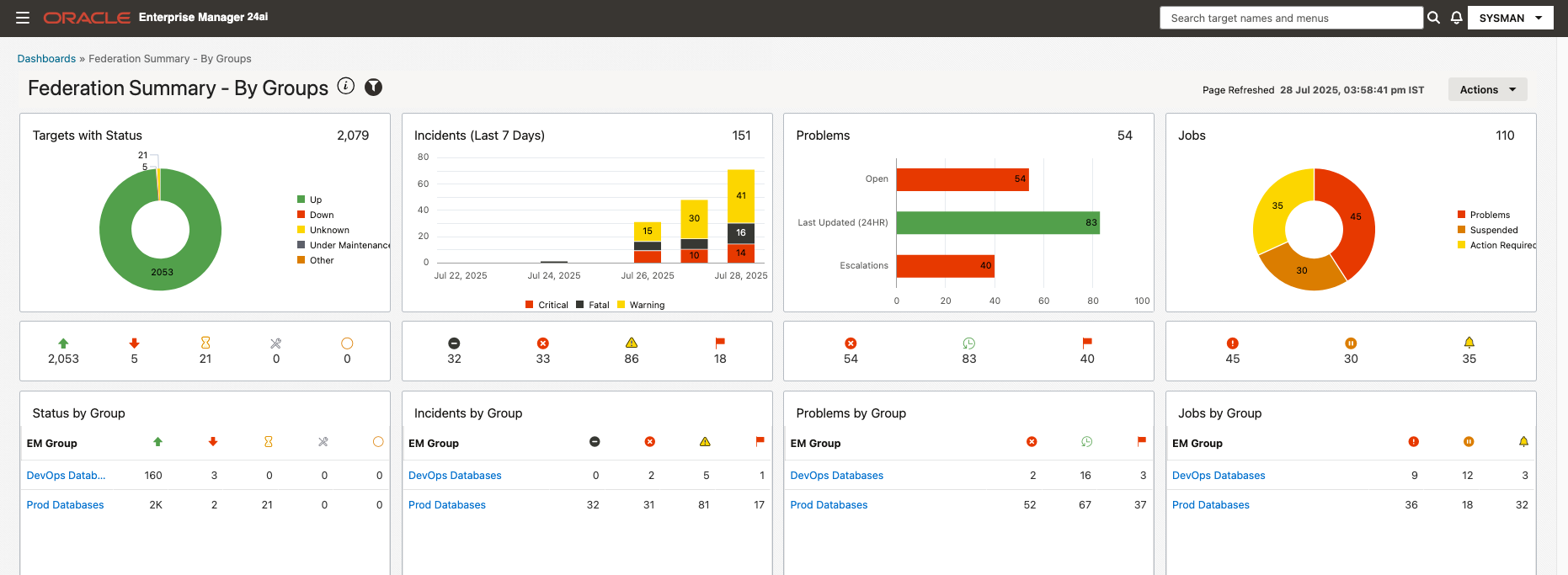Toggle the Critical series in incidents legend
This screenshot has height=575, width=1568.
point(547,305)
